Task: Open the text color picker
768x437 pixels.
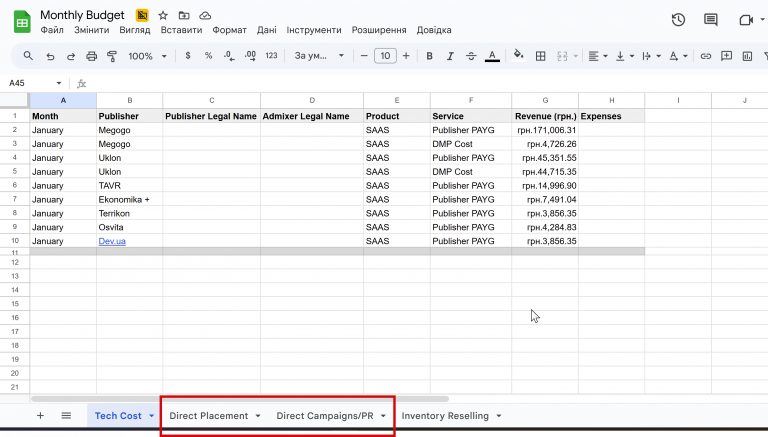Action: (x=492, y=56)
